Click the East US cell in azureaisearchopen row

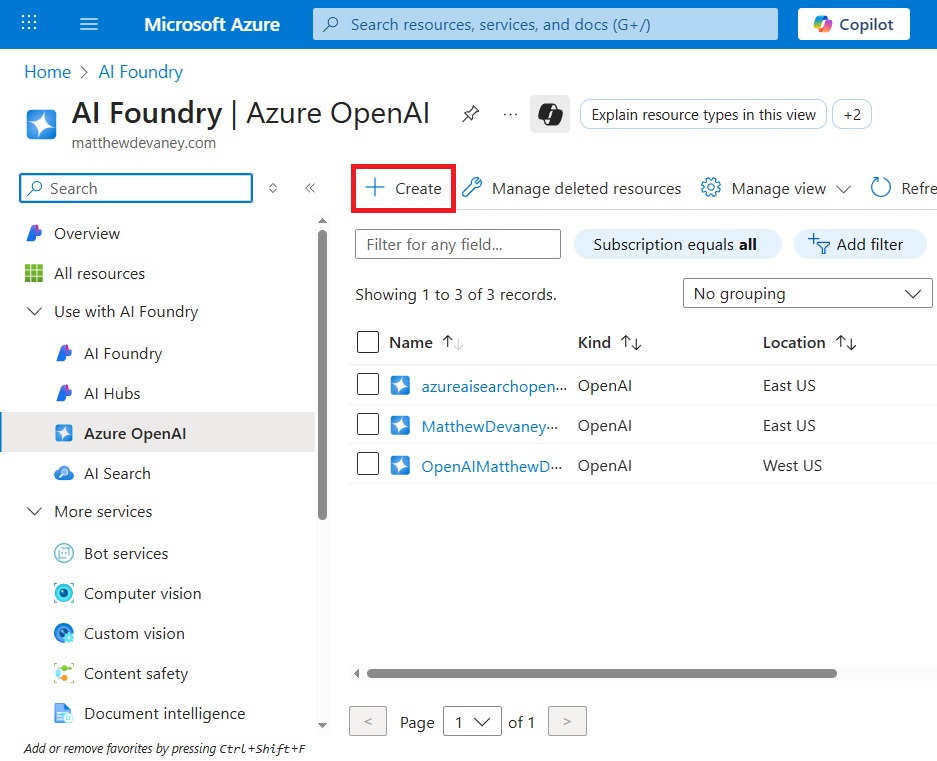789,386
